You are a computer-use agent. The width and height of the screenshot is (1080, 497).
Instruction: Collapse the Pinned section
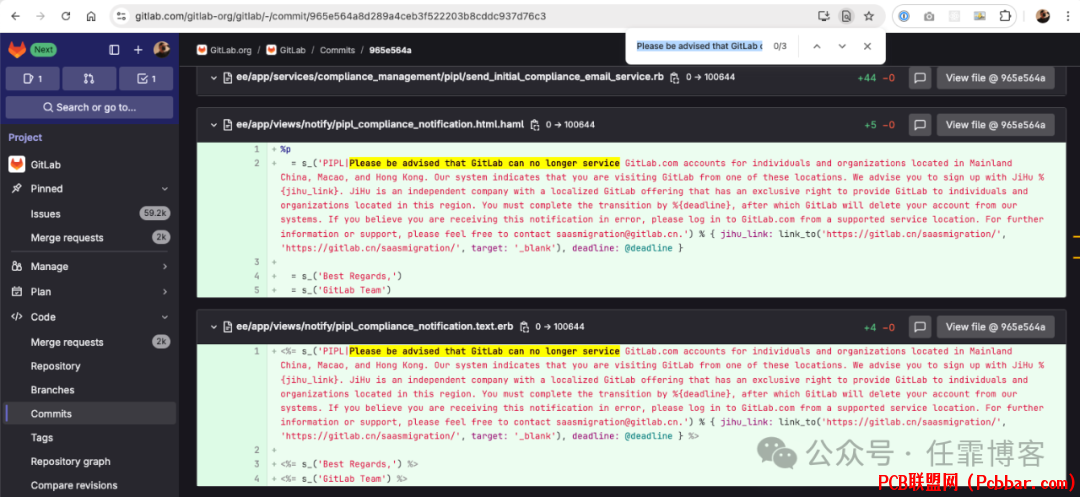click(90, 189)
